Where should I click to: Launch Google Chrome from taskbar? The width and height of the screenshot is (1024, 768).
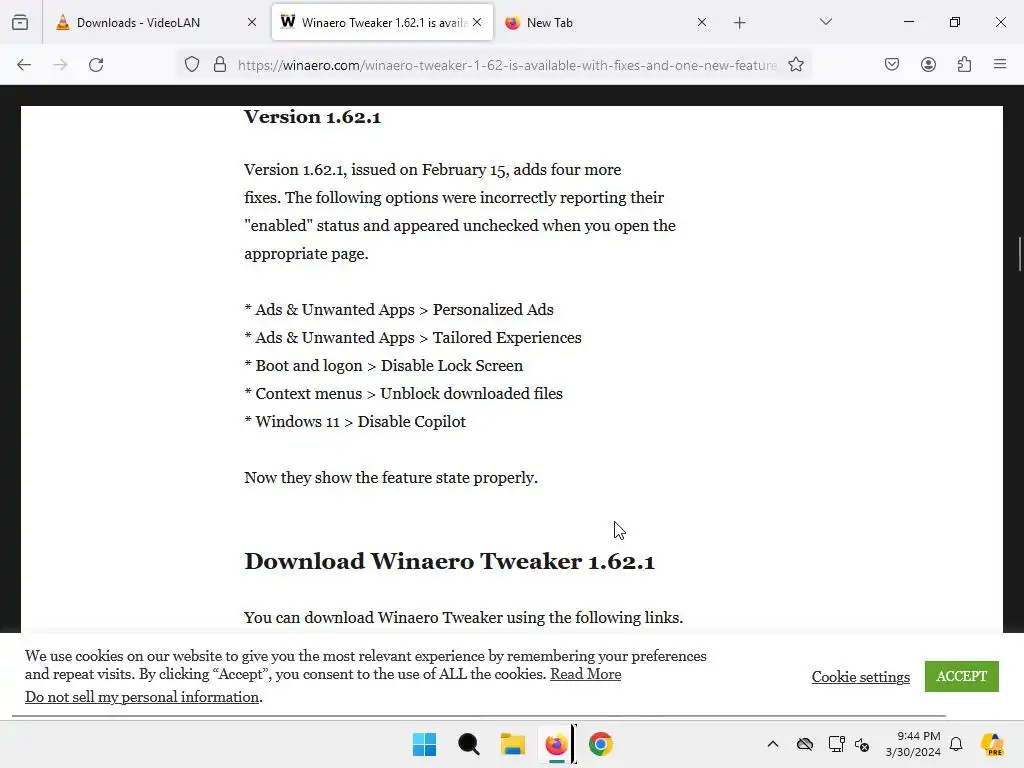click(601, 744)
